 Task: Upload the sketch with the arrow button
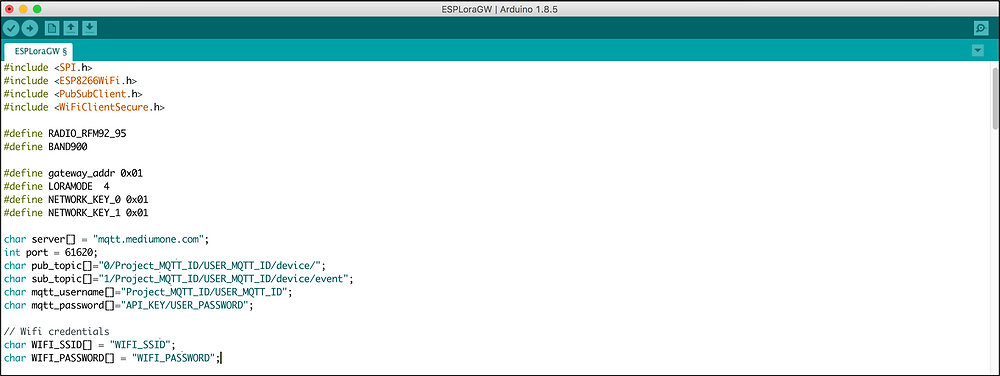[30, 28]
